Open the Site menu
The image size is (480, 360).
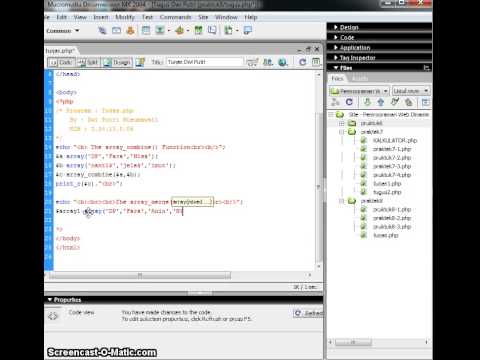(203, 17)
